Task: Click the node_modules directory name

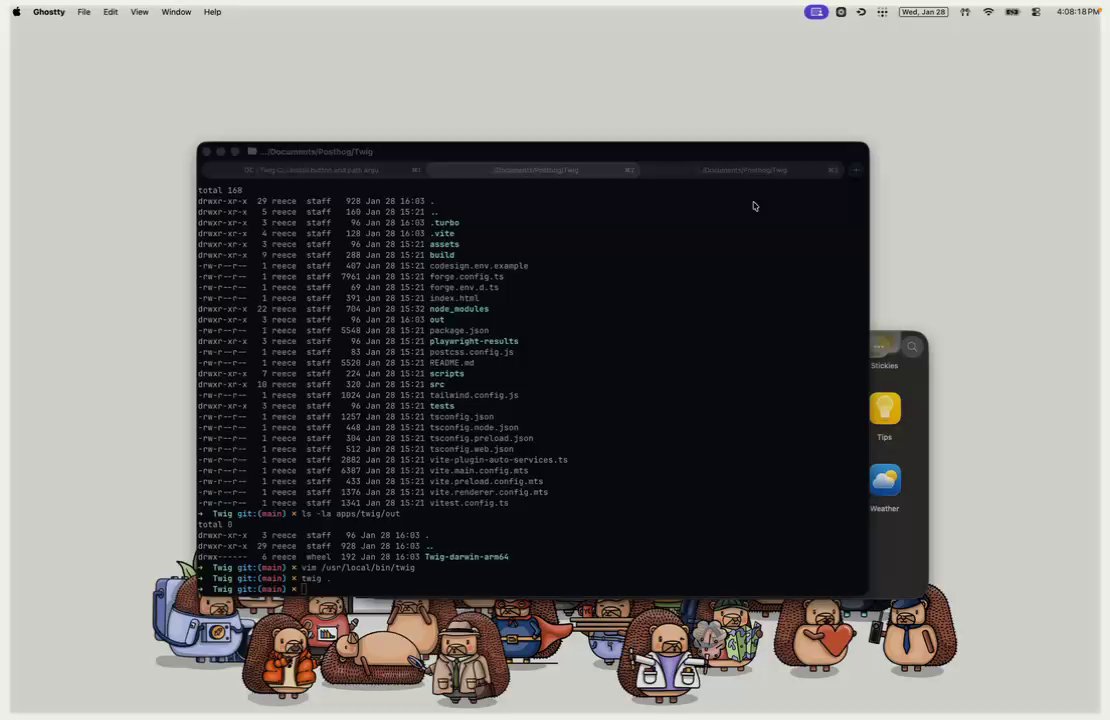Action: click(459, 309)
